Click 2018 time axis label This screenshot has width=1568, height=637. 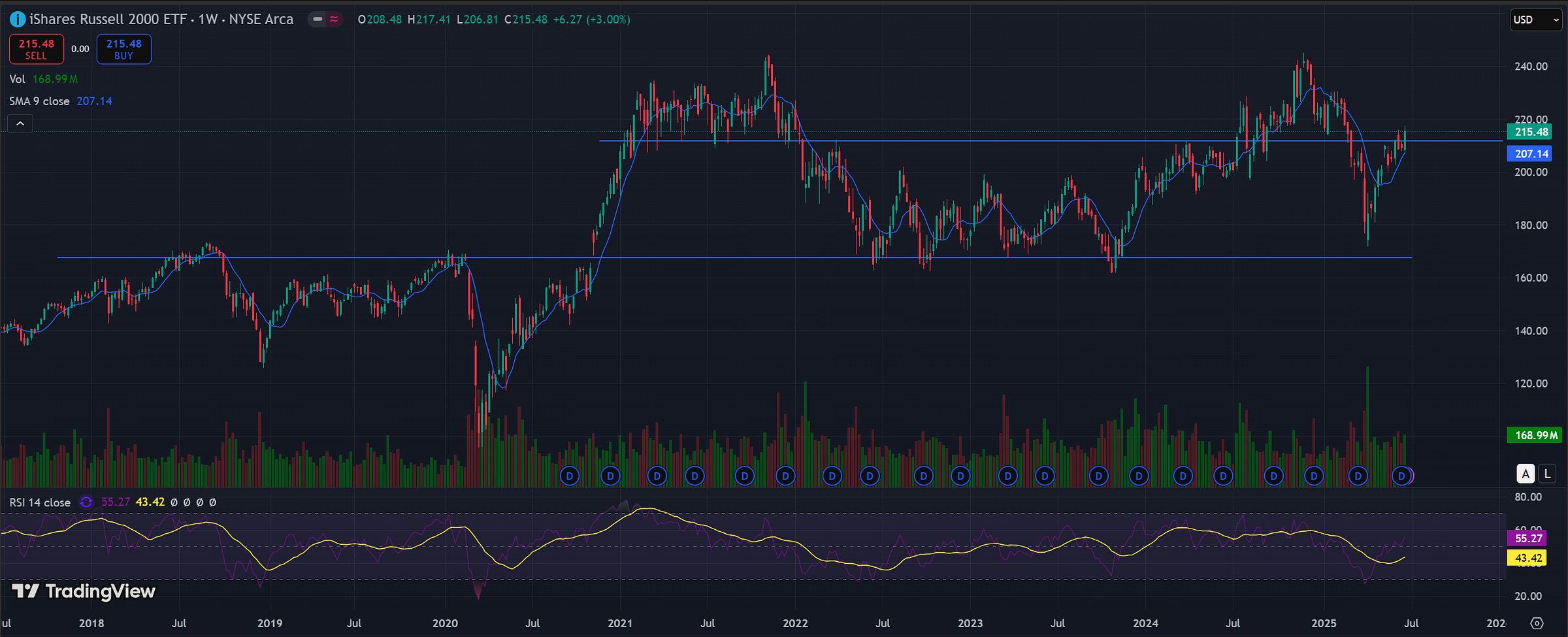tap(91, 623)
